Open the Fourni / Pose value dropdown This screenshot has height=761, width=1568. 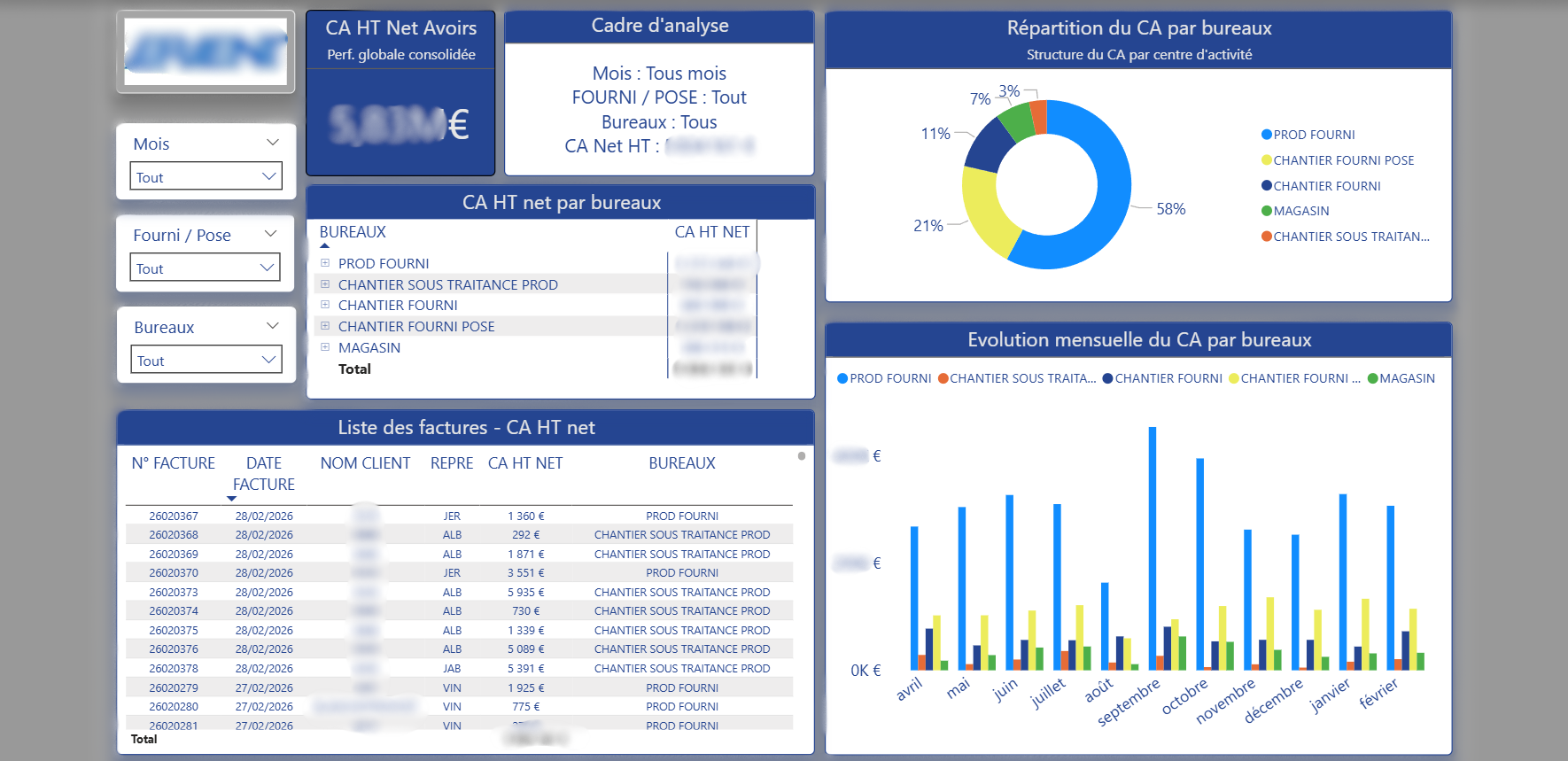click(x=206, y=268)
